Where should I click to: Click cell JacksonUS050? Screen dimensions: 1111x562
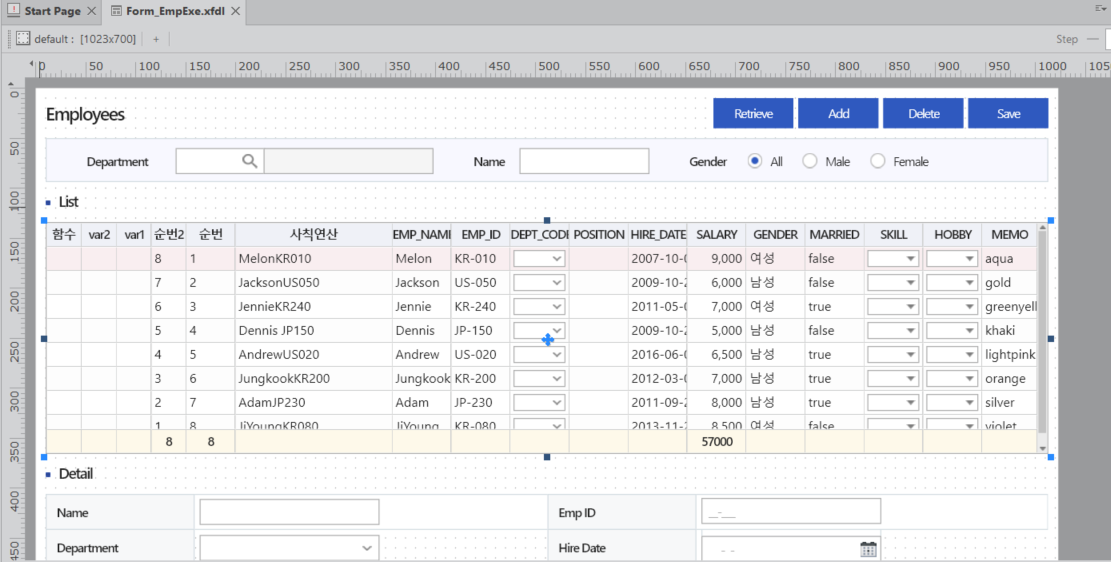tap(314, 283)
